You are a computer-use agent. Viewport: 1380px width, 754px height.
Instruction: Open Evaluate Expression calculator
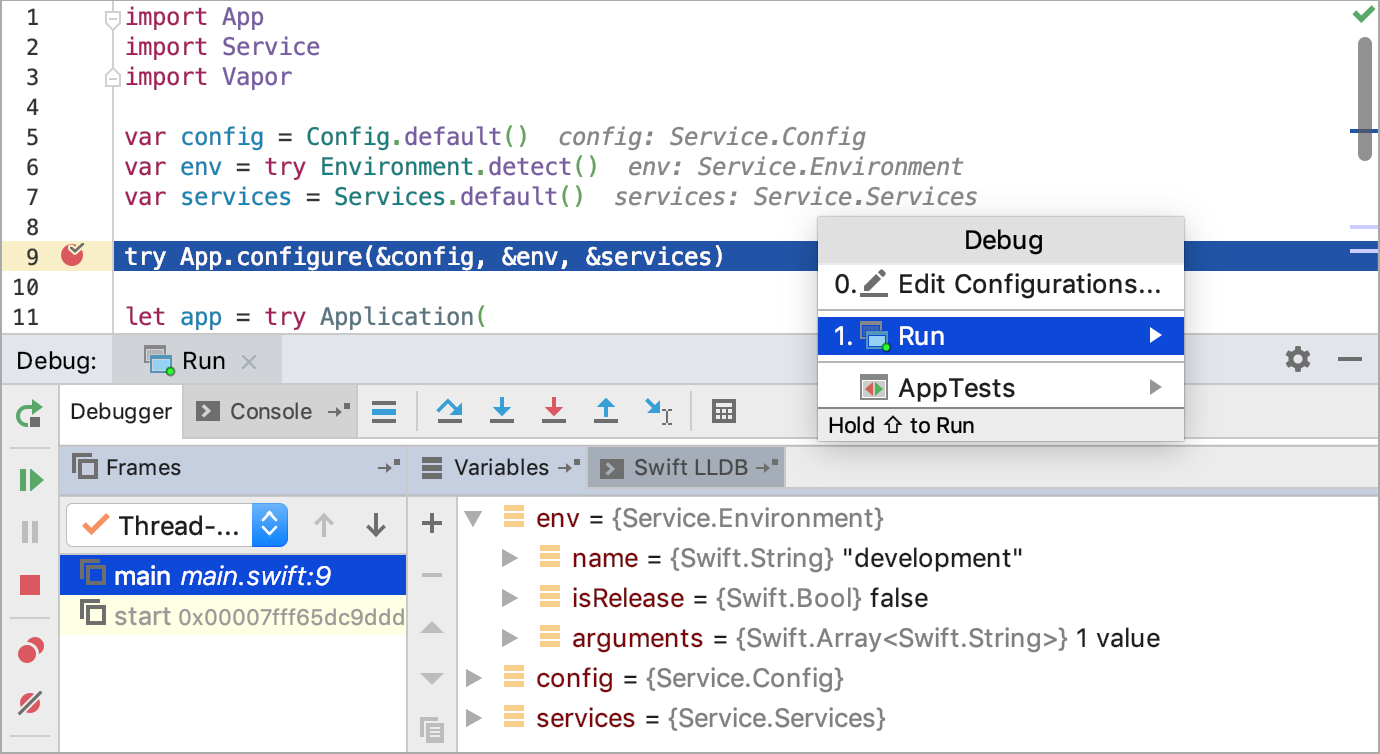[724, 411]
